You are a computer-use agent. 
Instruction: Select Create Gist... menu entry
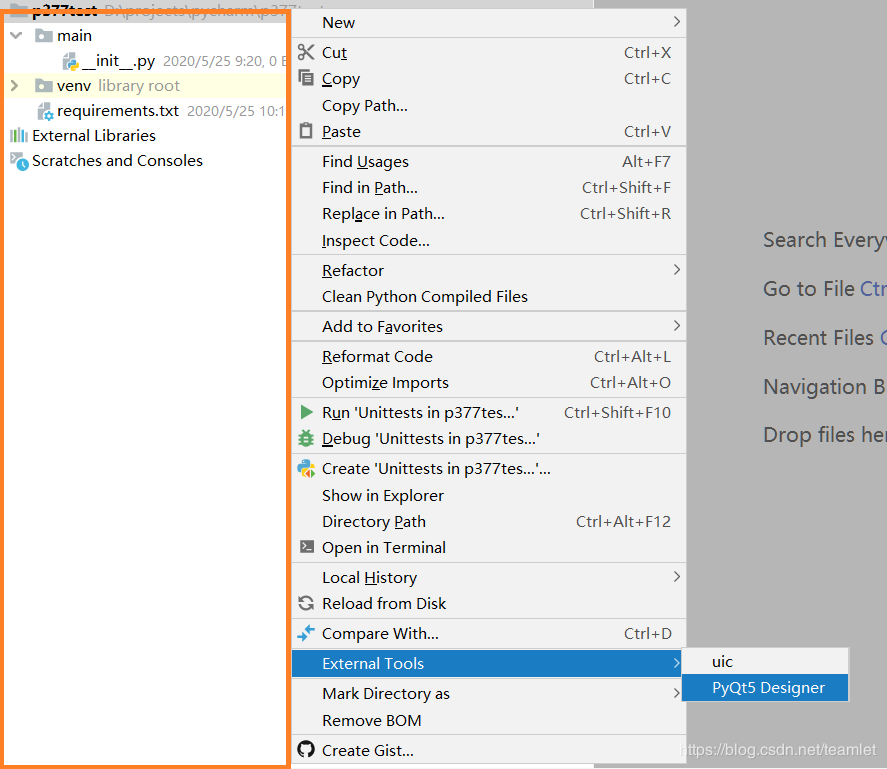click(x=489, y=750)
